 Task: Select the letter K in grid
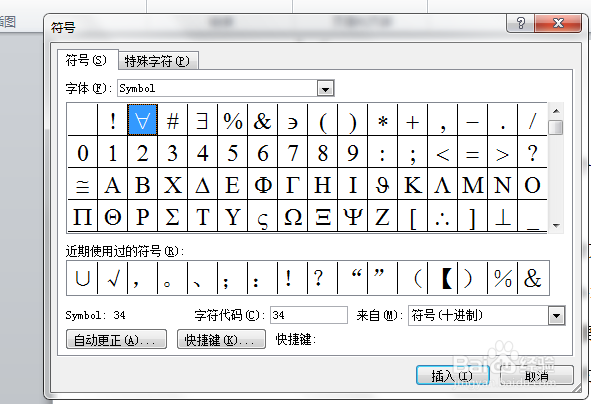pyautogui.click(x=412, y=184)
